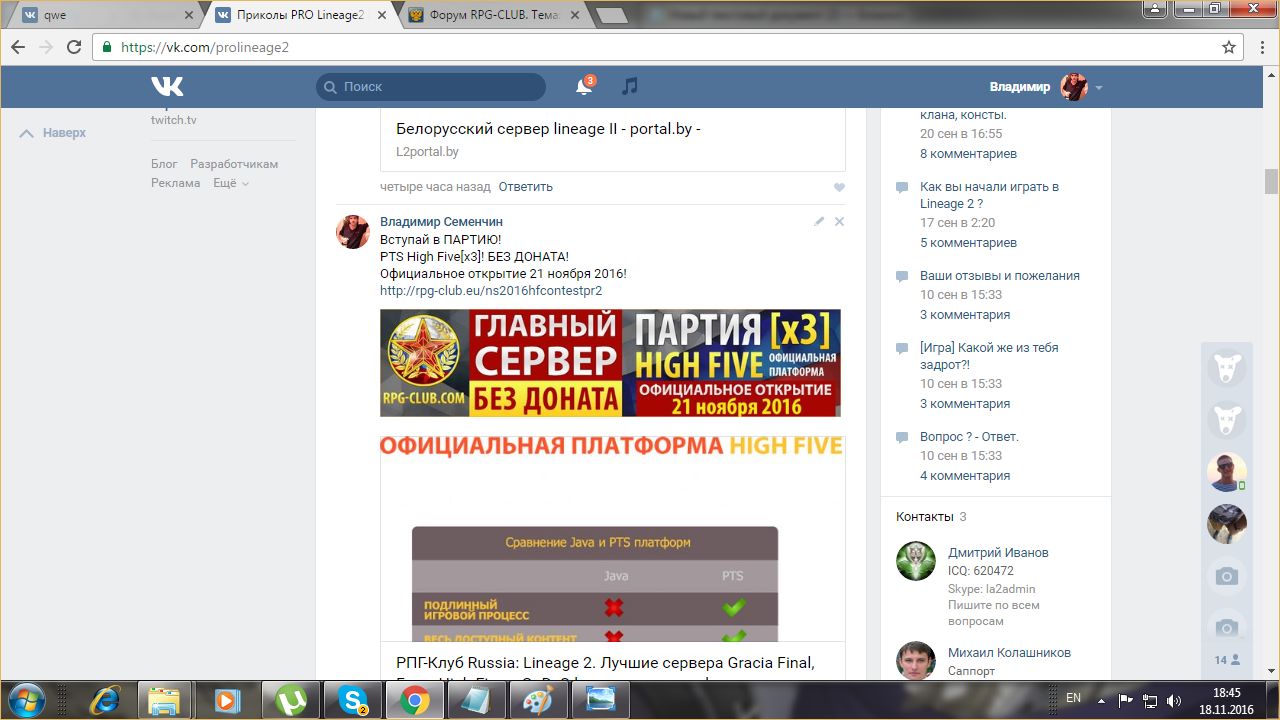Expand the Ещё footer dropdown
This screenshot has height=720, width=1280.
(231, 183)
